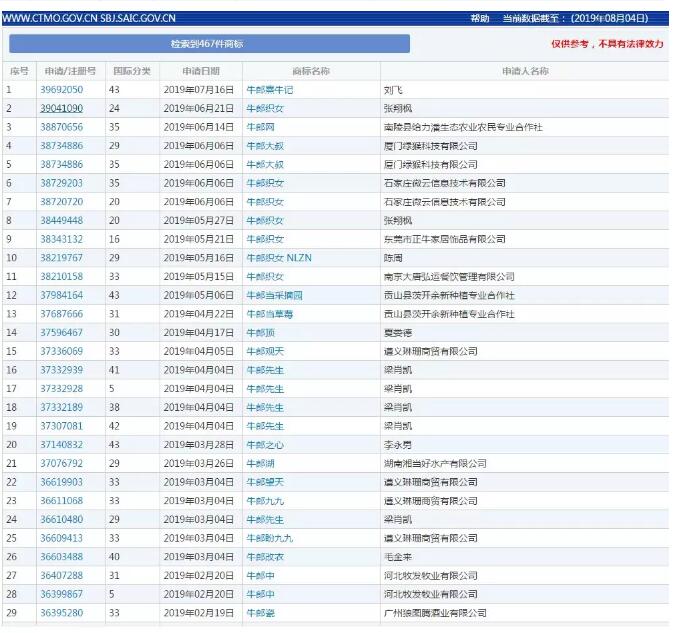The height and width of the screenshot is (633, 675).
Task: Open application number 36619903
Action: tap(62, 482)
